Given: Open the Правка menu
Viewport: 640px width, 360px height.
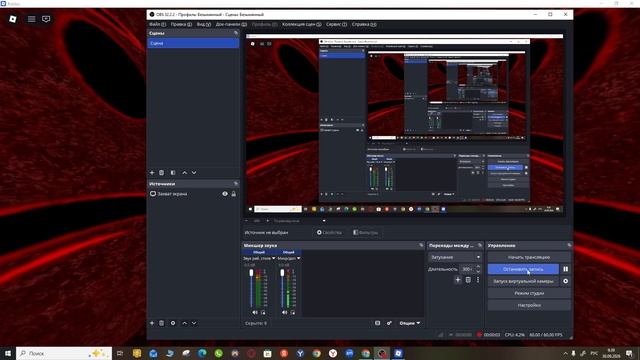Looking at the screenshot, I should pyautogui.click(x=181, y=24).
